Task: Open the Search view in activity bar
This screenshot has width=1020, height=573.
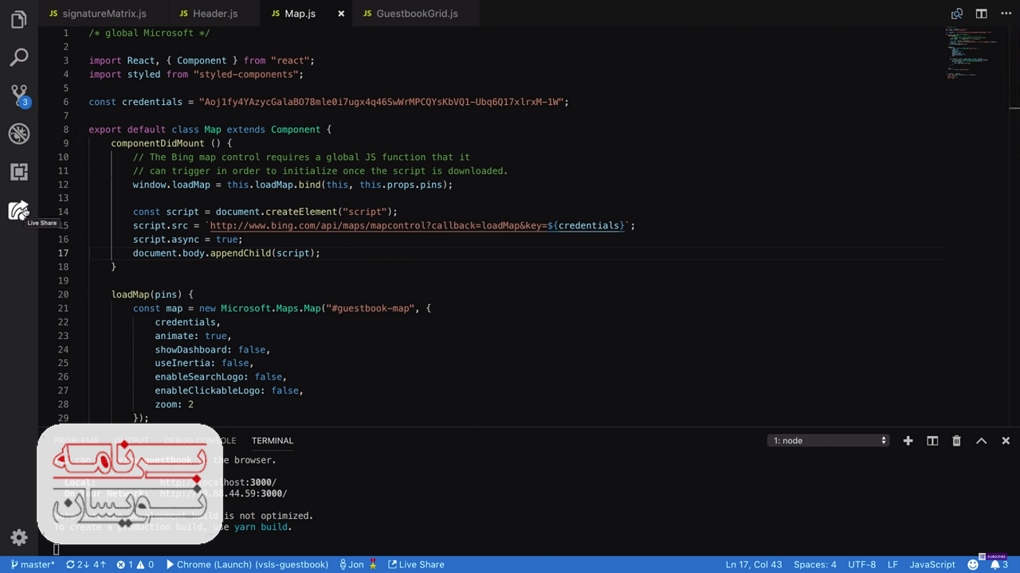Action: (x=18, y=58)
